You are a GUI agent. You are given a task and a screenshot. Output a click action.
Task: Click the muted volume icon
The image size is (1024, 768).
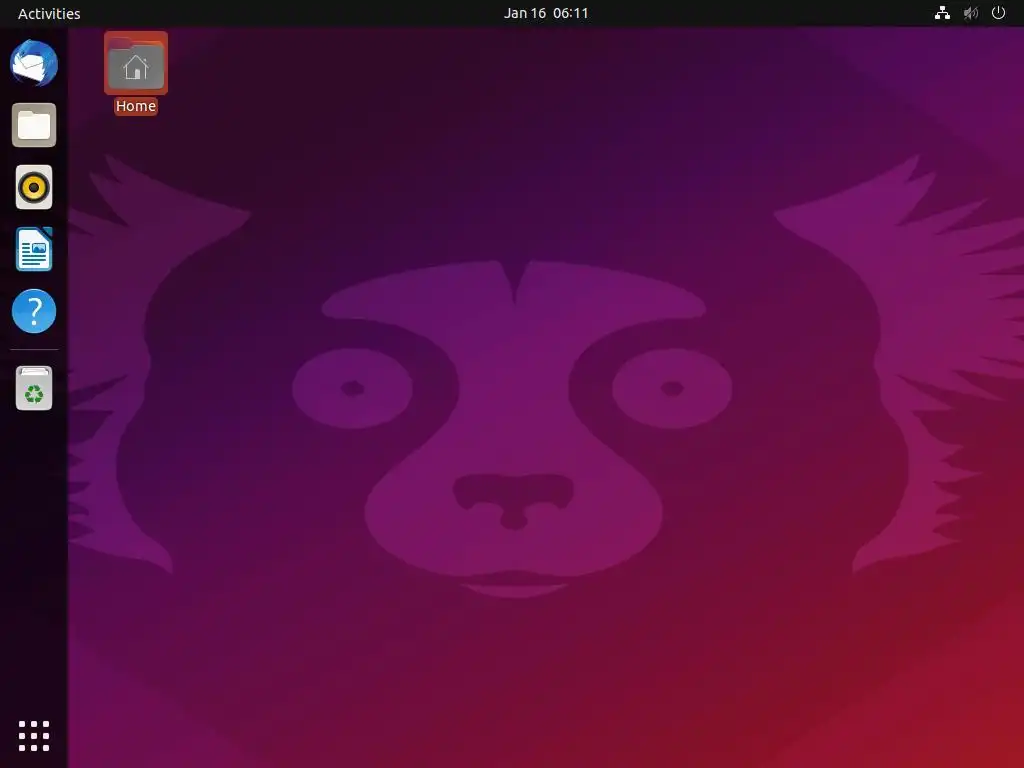971,13
